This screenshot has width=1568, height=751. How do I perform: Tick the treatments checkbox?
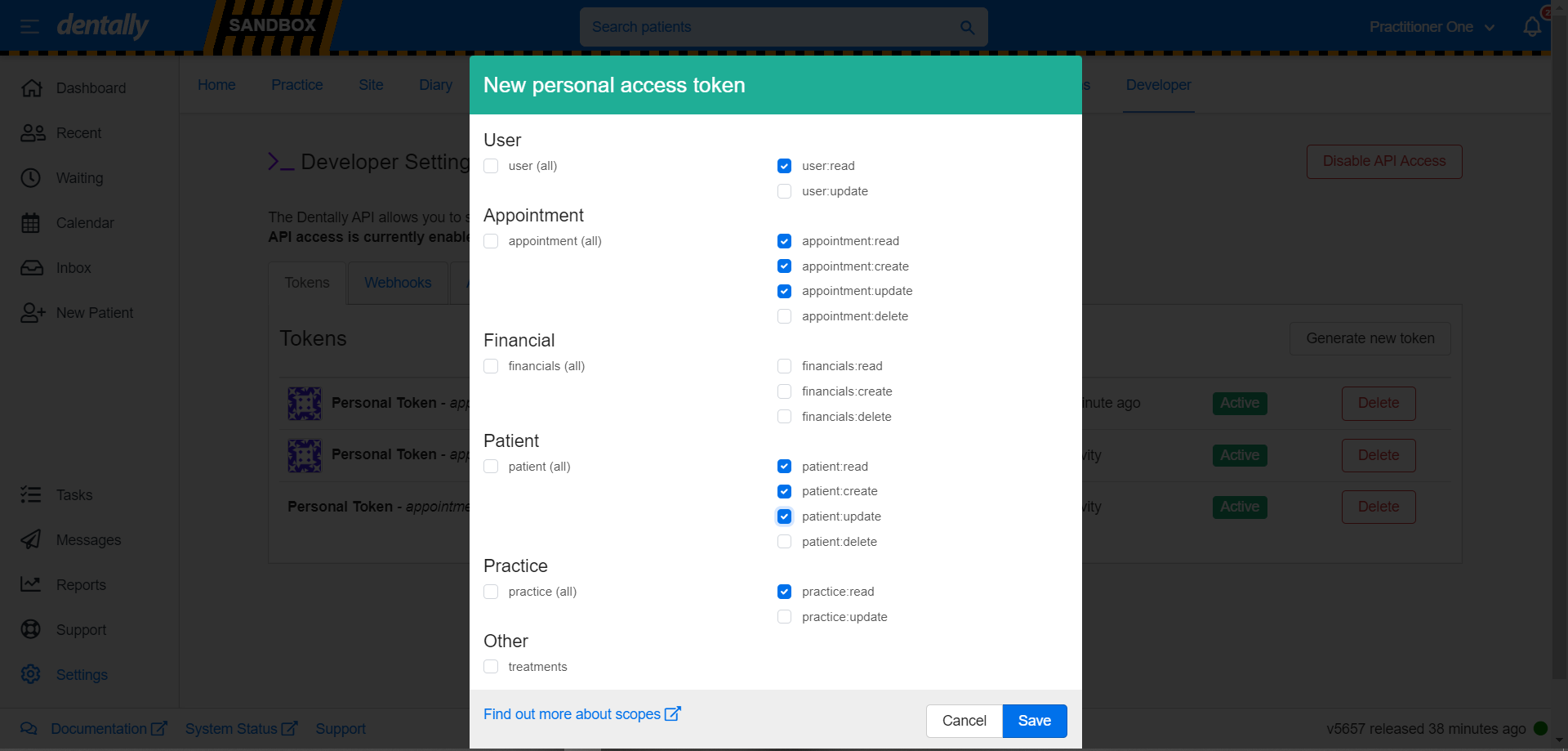(491, 667)
